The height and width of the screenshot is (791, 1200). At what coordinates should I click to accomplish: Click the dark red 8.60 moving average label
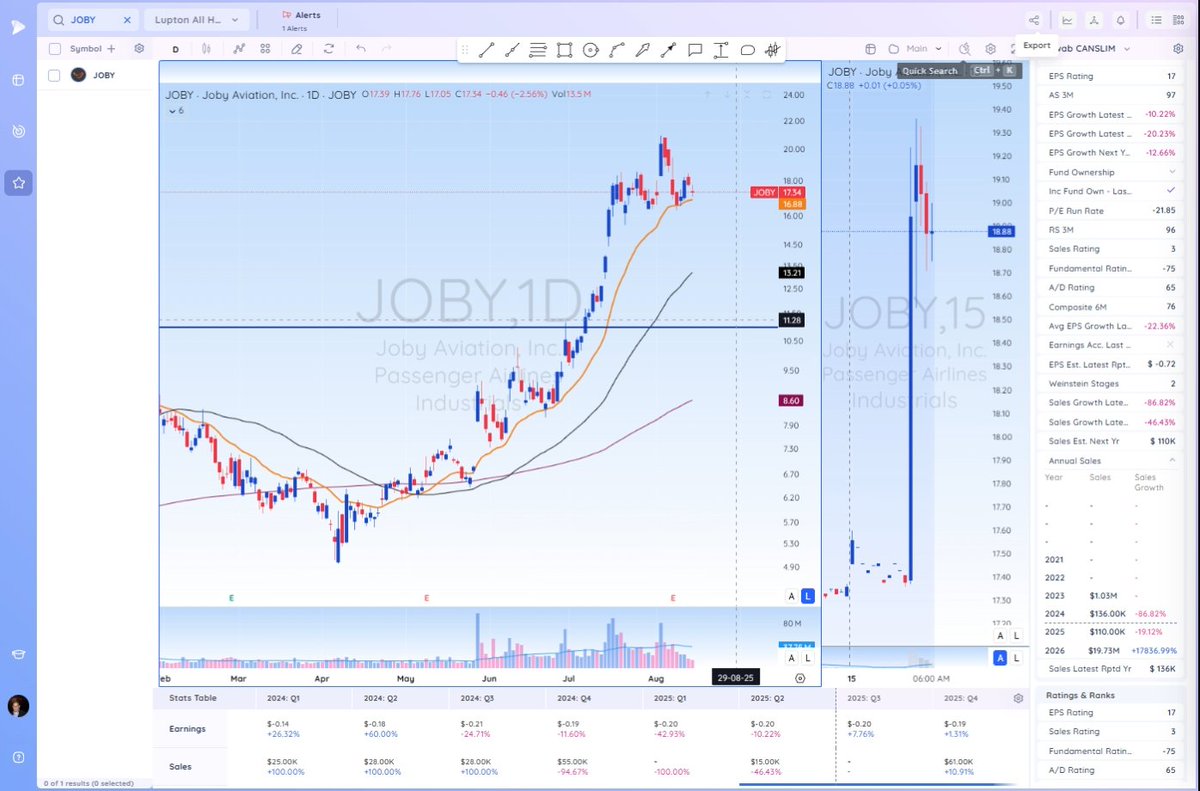(x=790, y=400)
